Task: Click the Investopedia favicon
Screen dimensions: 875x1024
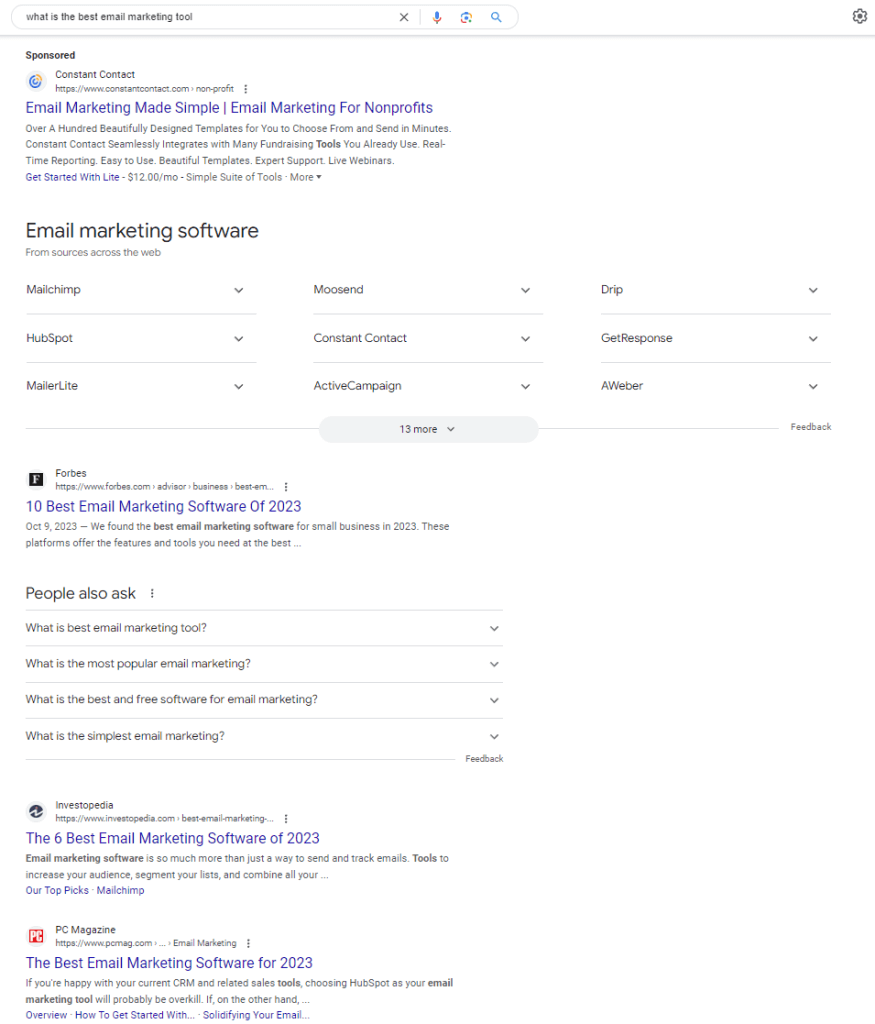Action: (36, 811)
